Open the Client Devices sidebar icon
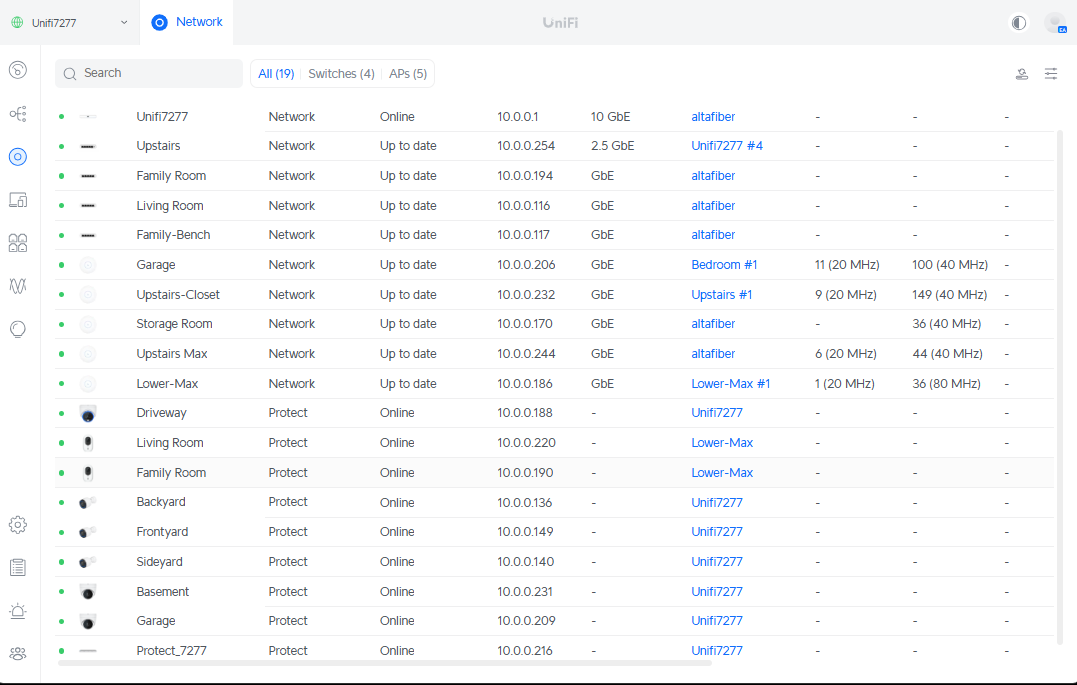Screen dimensions: 1077x685 pos(18,200)
